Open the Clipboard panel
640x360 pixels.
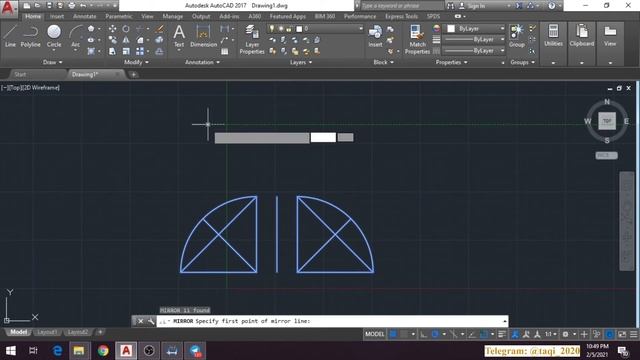pos(582,35)
